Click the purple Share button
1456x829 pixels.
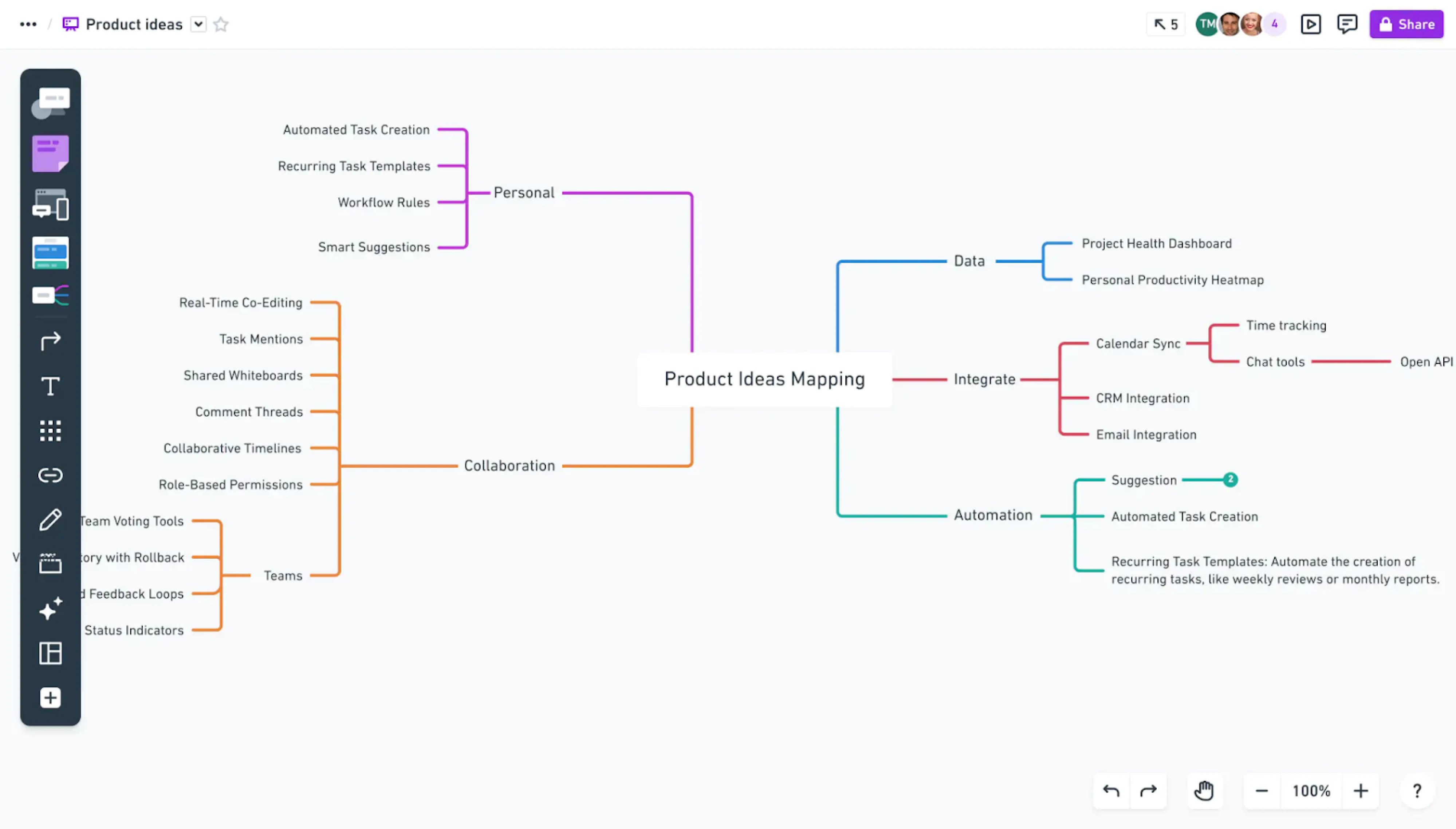(1406, 24)
